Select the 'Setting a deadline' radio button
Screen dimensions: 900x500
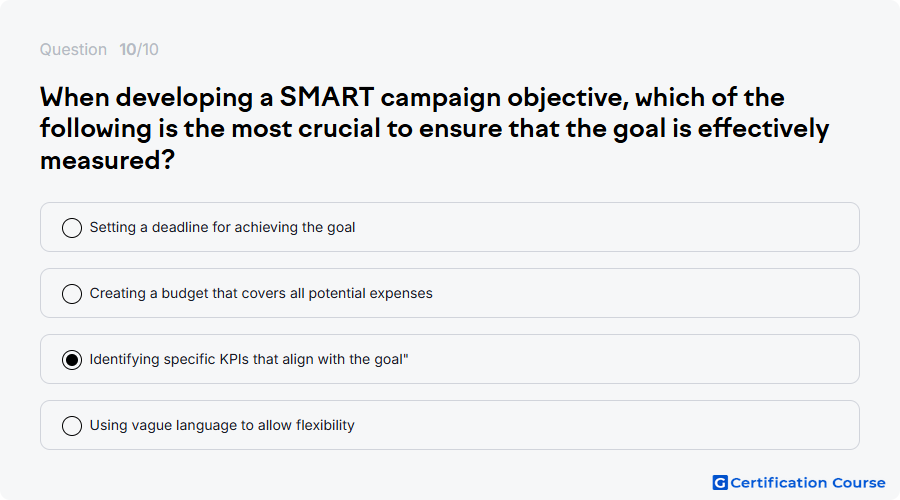[72, 227]
